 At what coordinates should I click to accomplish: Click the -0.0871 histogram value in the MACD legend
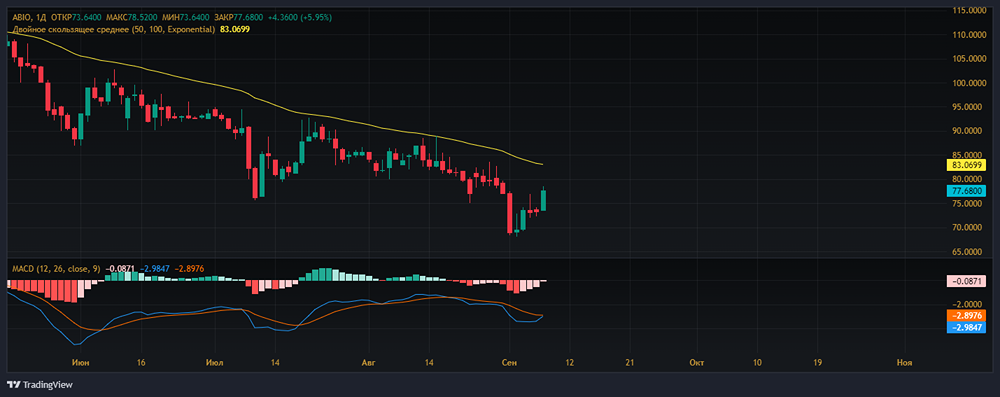119,269
